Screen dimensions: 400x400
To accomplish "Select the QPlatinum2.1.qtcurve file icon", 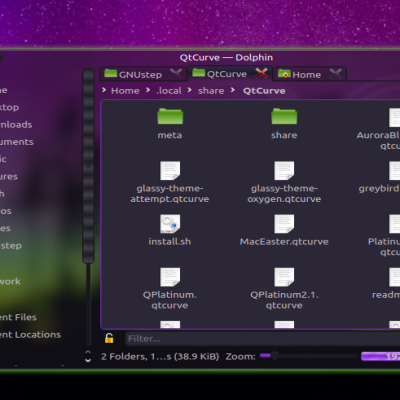I will [284, 277].
